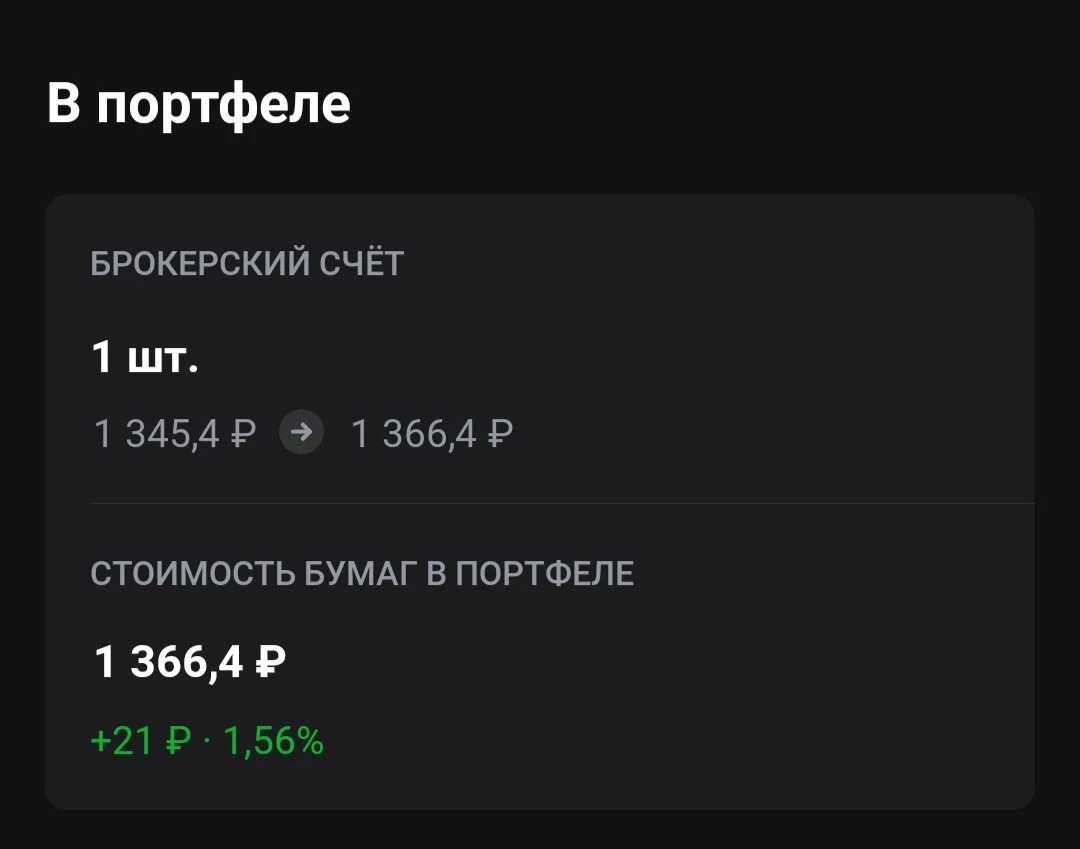This screenshot has width=1080, height=849.
Task: Tap the '1 шт.' quantity text
Action: pyautogui.click(x=145, y=357)
